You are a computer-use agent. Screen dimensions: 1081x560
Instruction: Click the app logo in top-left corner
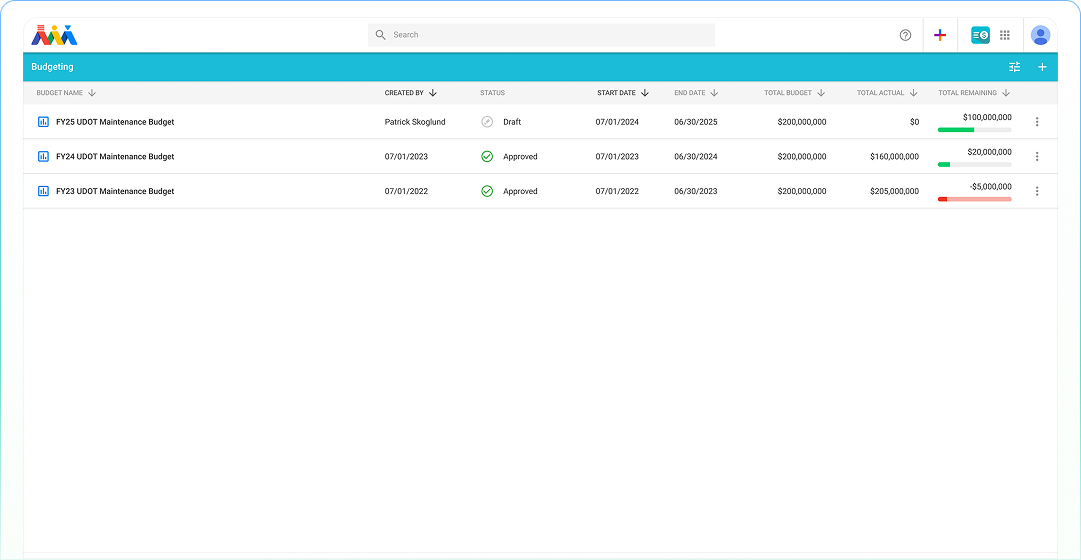[54, 35]
